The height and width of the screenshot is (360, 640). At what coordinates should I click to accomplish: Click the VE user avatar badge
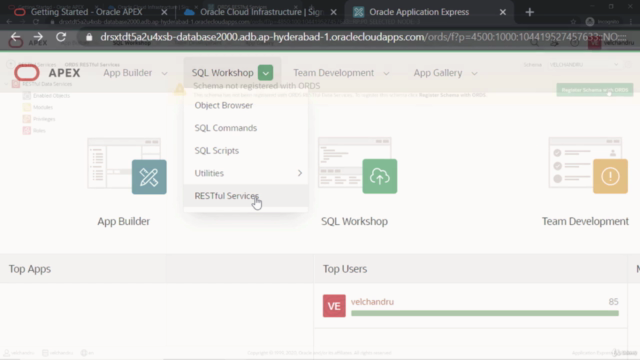[x=334, y=306]
